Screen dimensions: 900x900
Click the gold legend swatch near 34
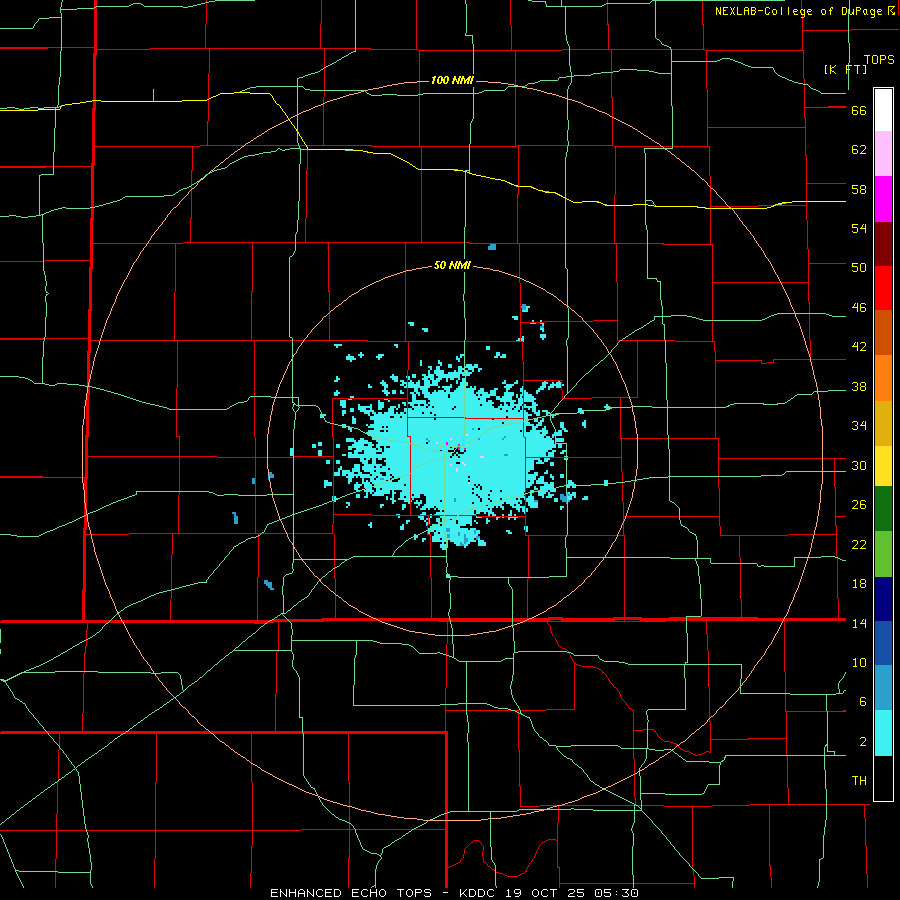click(x=883, y=423)
